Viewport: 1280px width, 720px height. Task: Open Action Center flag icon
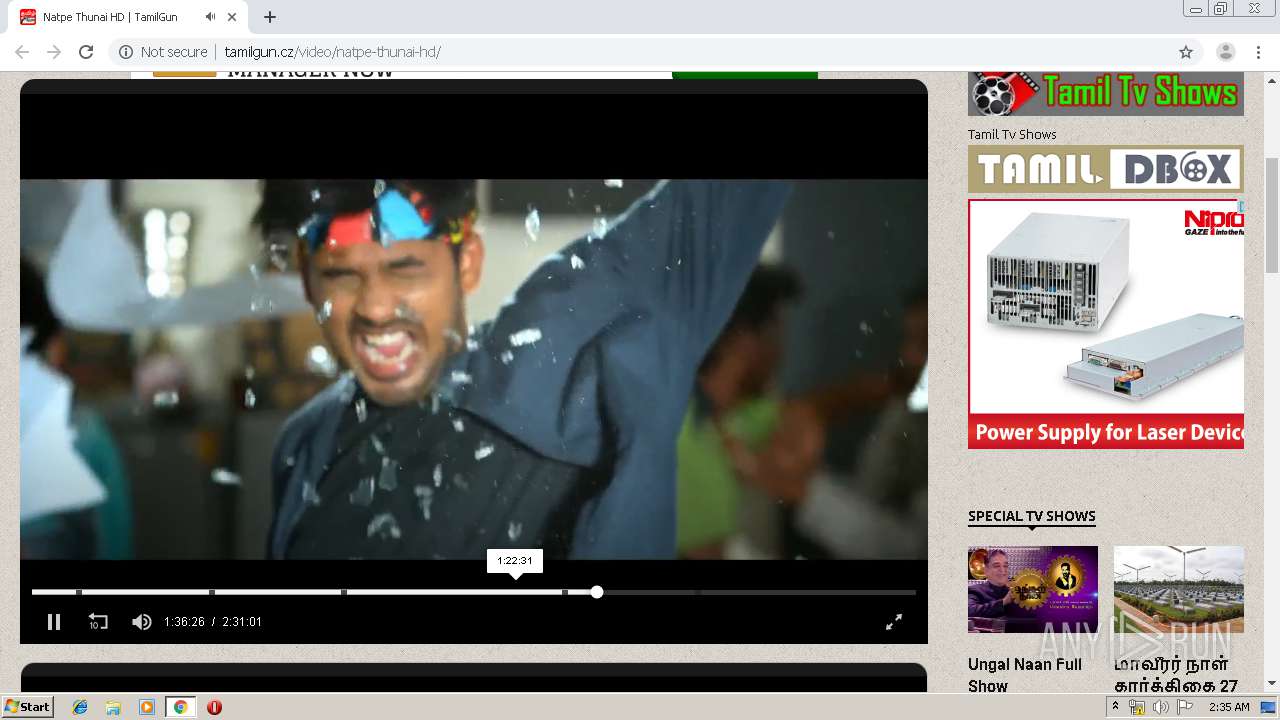tap(1183, 707)
